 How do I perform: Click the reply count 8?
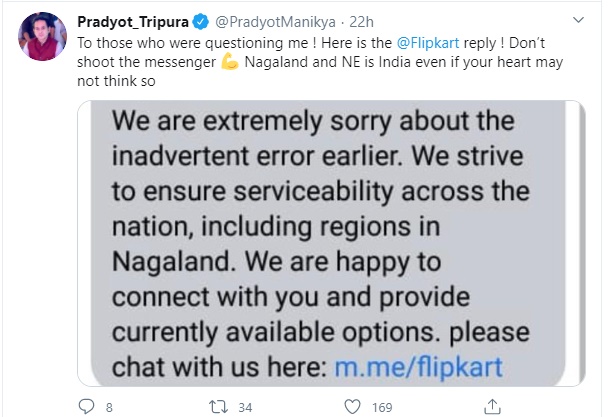(108, 406)
